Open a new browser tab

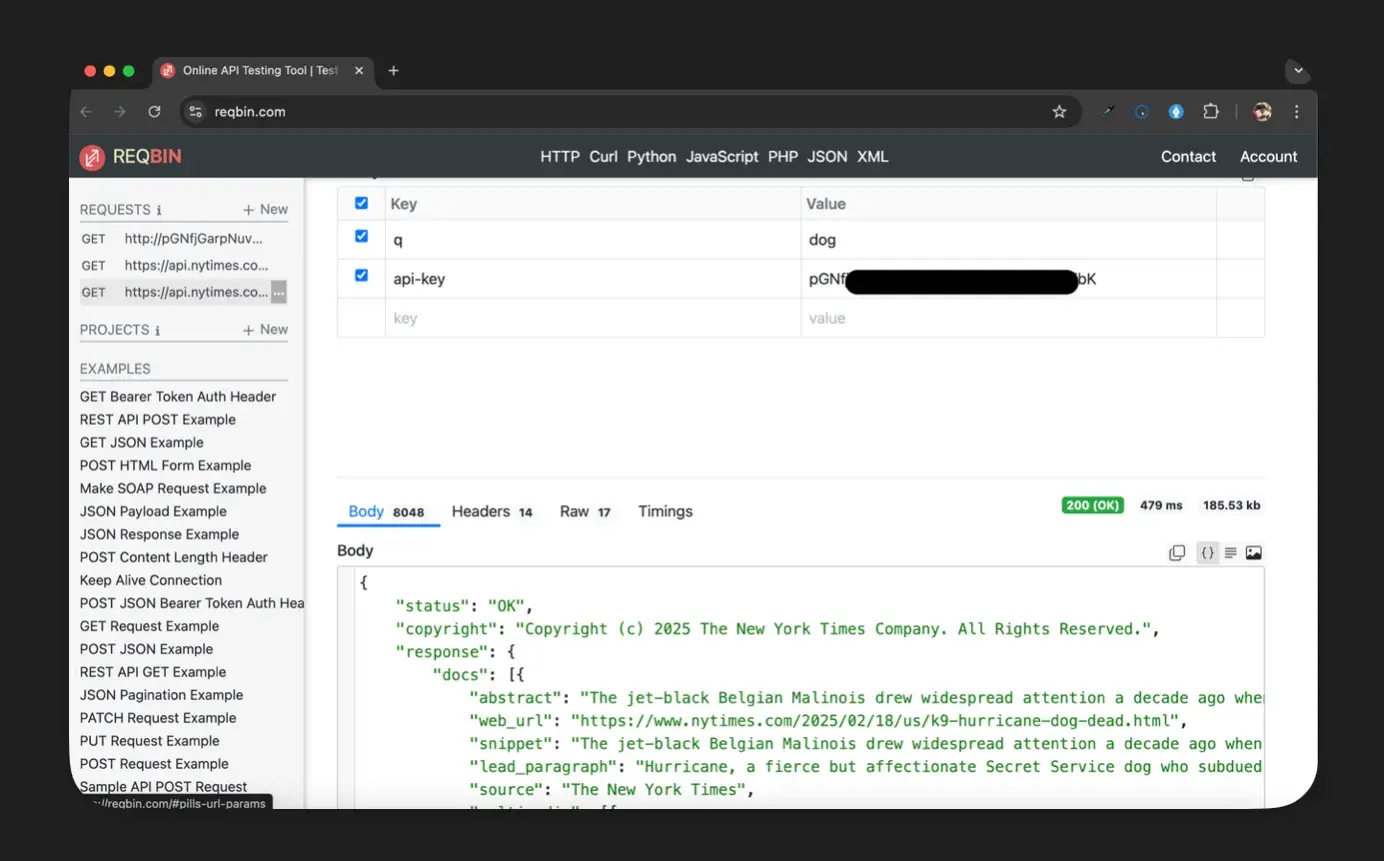393,71
